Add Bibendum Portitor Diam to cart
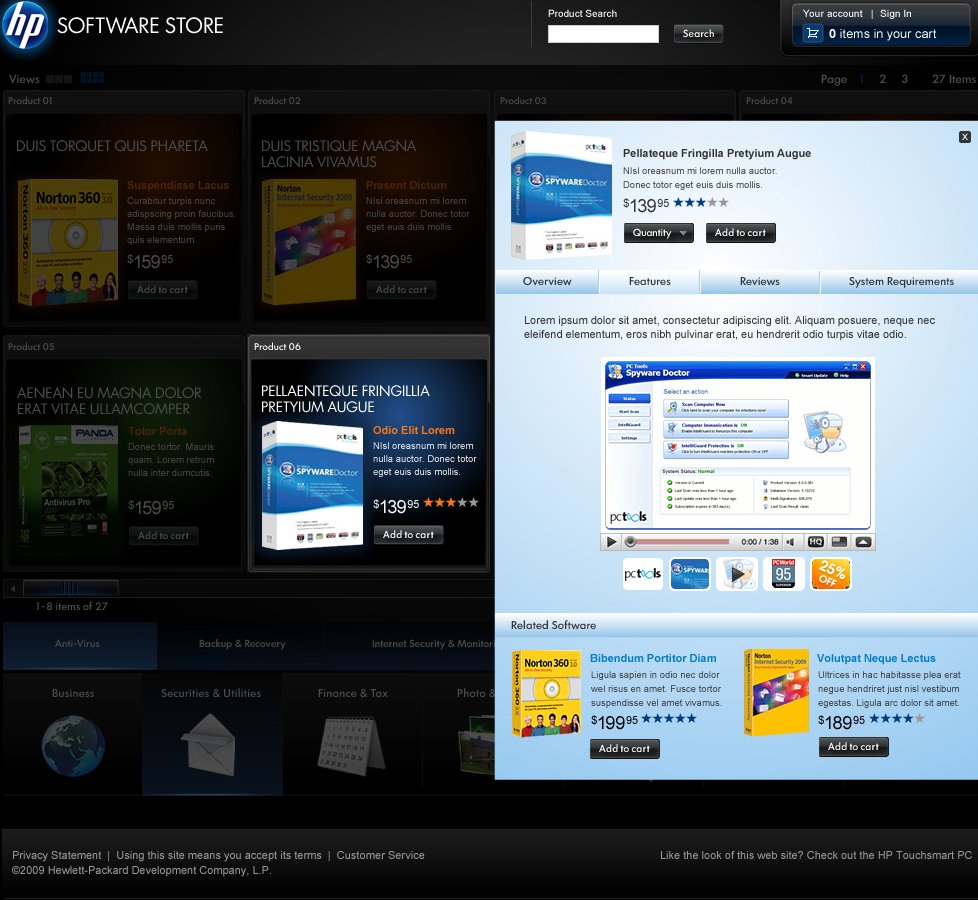This screenshot has height=900, width=978. click(x=624, y=748)
